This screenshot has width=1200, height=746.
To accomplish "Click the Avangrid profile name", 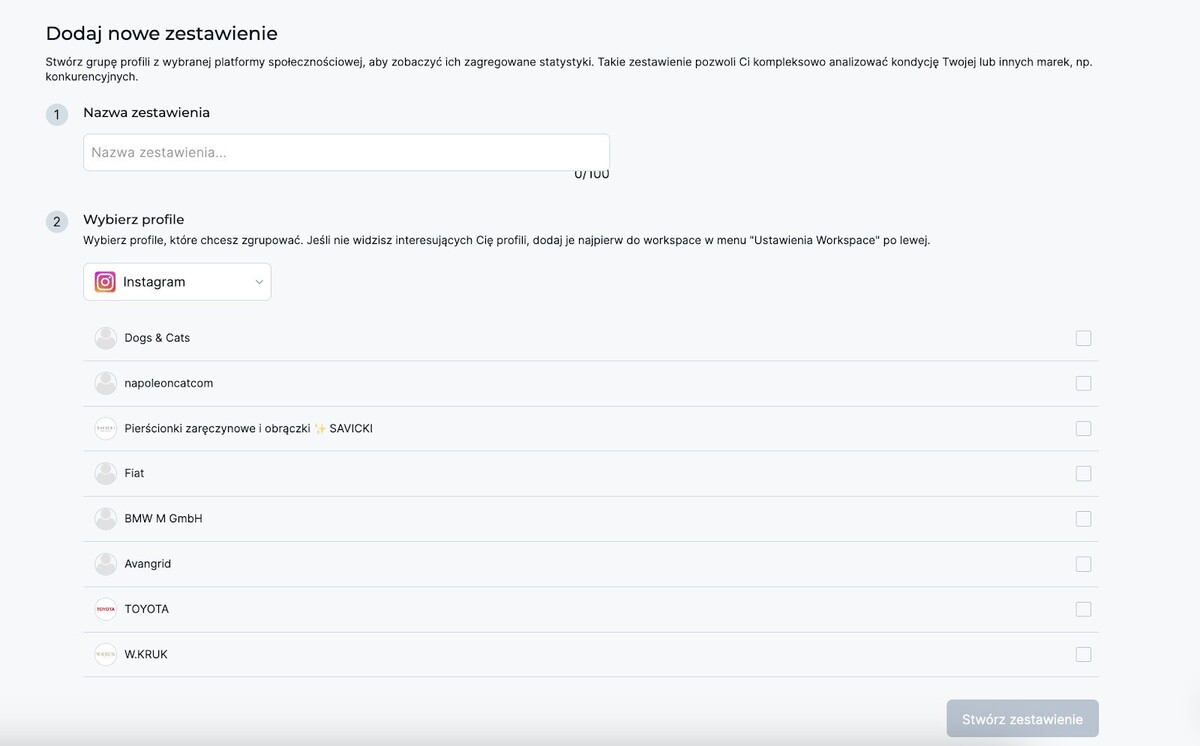I will [x=148, y=564].
